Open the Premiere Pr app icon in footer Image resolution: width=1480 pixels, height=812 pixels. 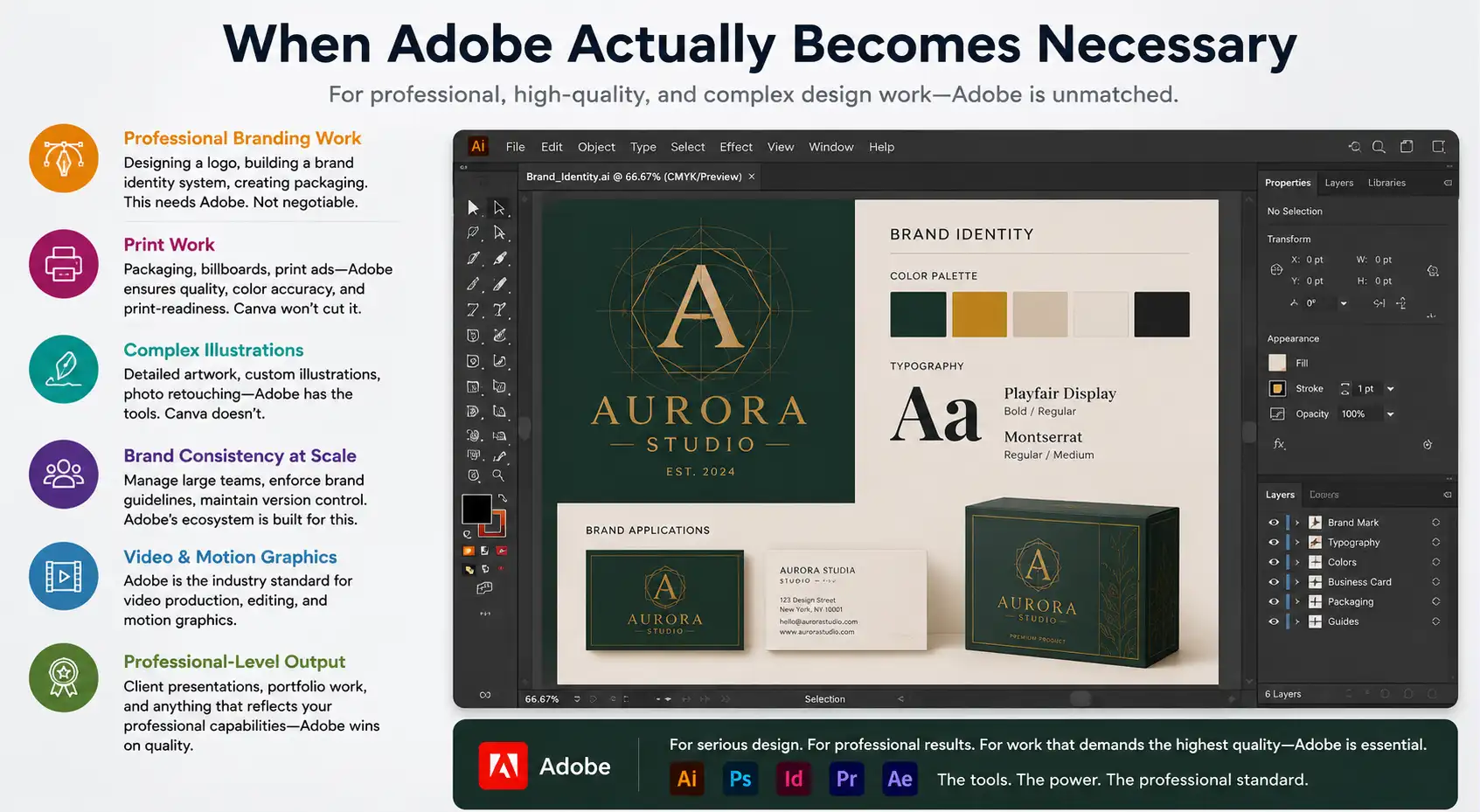(847, 779)
